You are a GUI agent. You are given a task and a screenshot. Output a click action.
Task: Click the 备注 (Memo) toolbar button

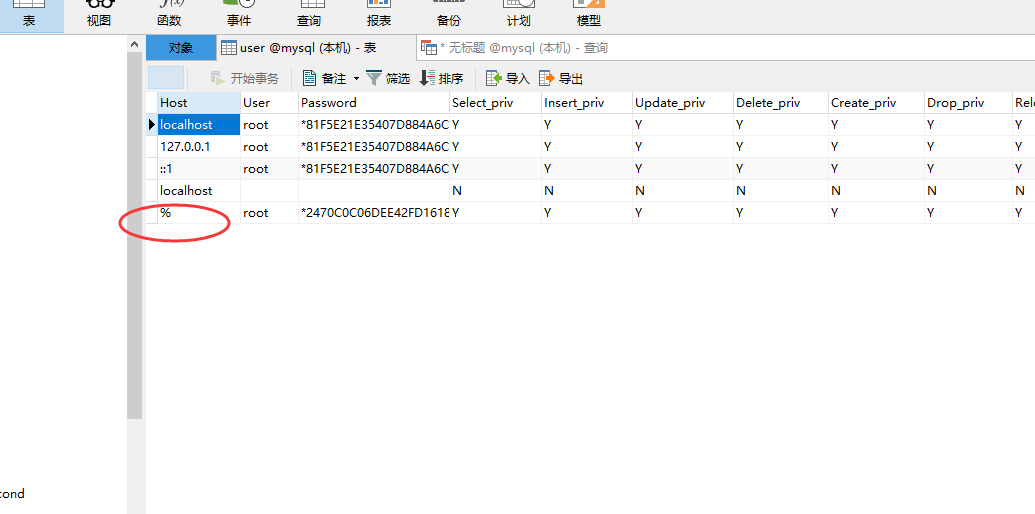click(x=325, y=79)
